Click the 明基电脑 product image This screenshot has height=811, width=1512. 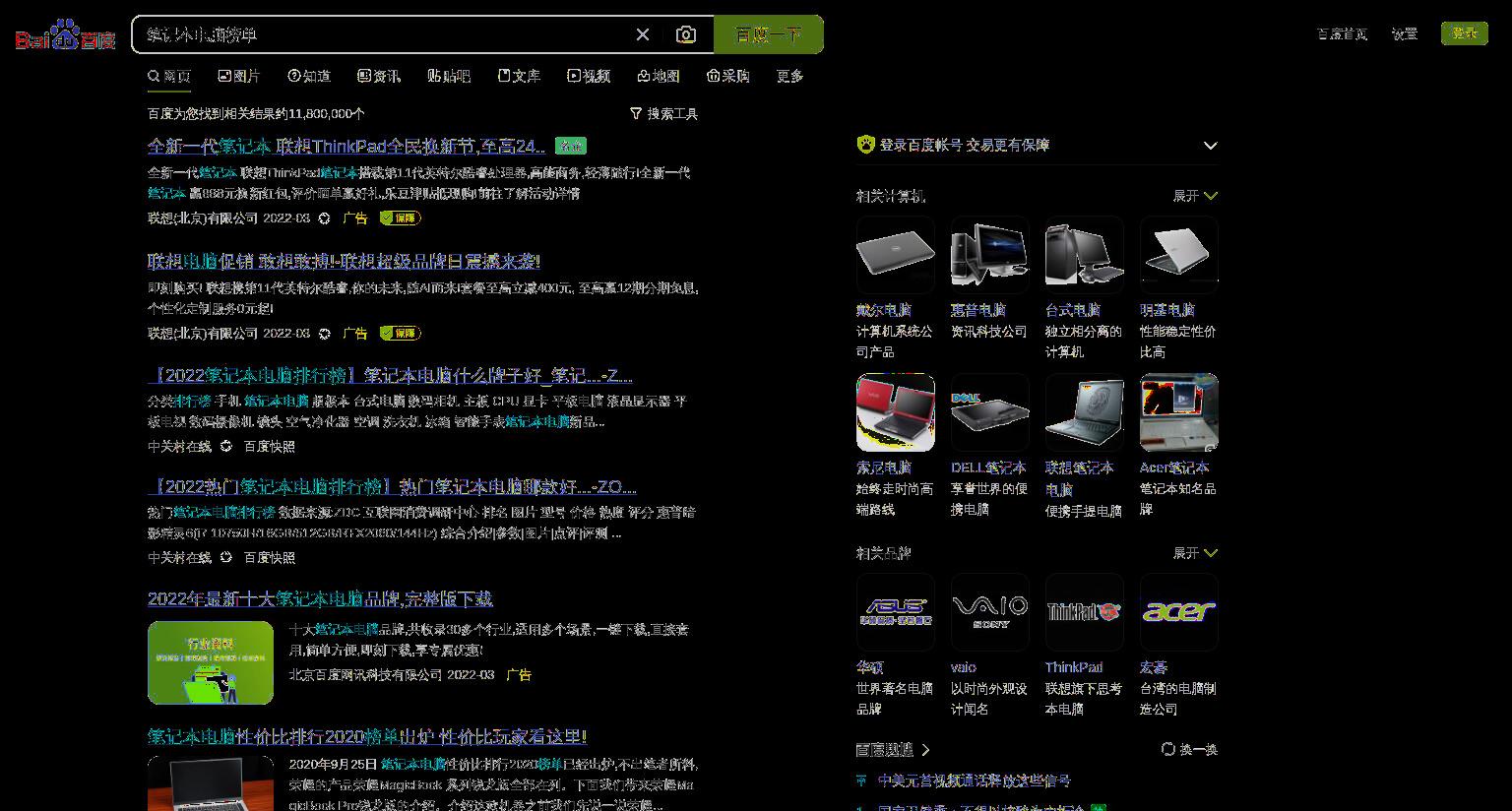(1179, 255)
